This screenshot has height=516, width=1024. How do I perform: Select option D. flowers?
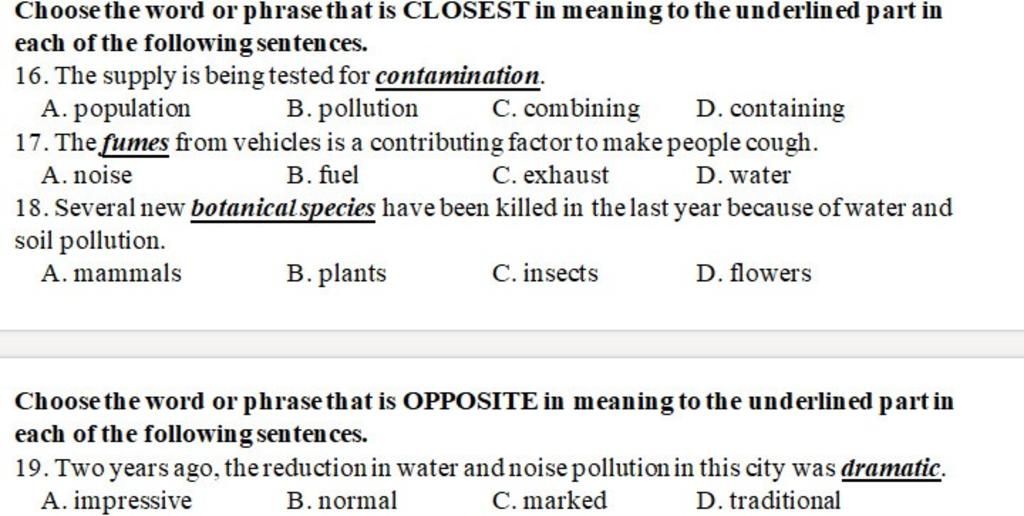(754, 273)
